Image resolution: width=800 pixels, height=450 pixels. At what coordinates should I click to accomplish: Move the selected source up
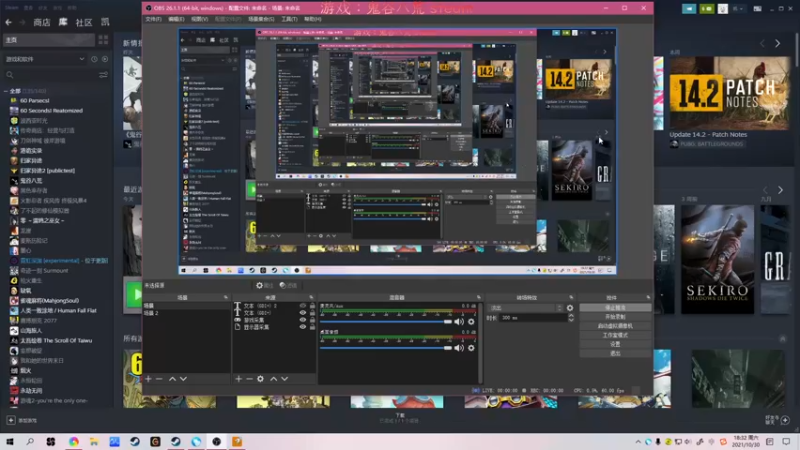(273, 379)
